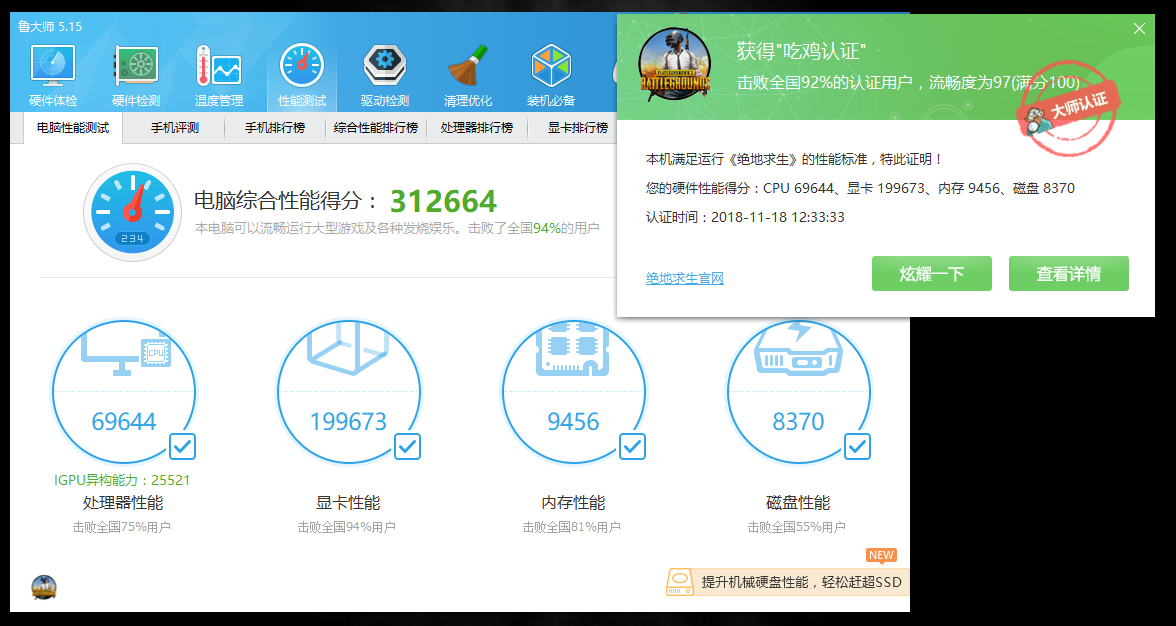Switch to 显卡排行榜 tab

pos(578,127)
